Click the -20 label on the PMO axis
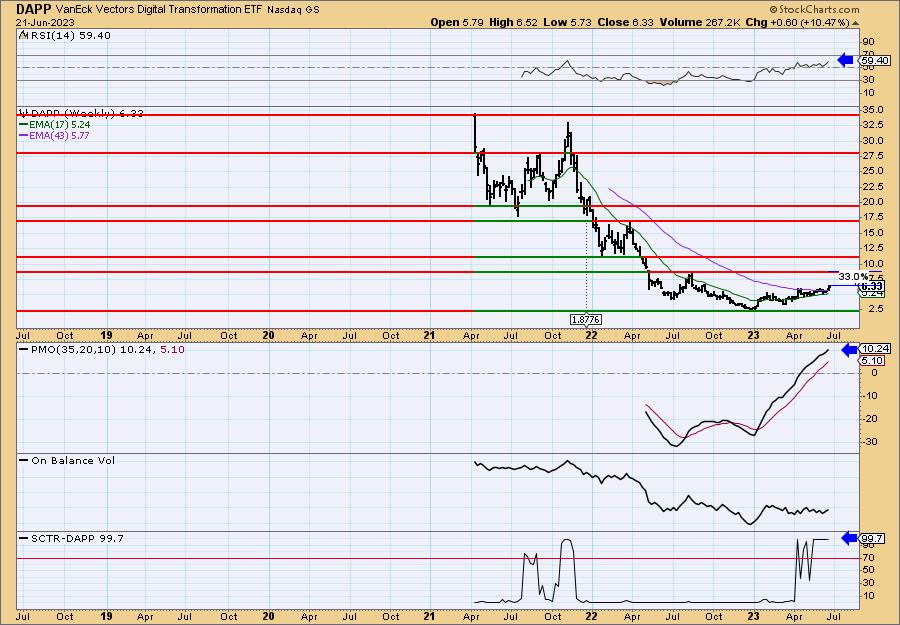The height and width of the screenshot is (625, 900). [870, 418]
